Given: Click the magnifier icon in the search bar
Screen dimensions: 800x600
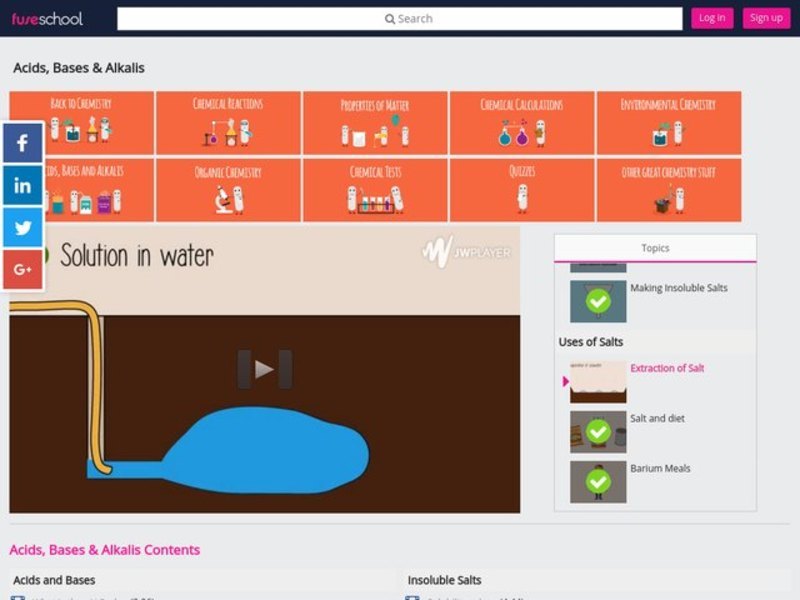Looking at the screenshot, I should click(x=390, y=18).
